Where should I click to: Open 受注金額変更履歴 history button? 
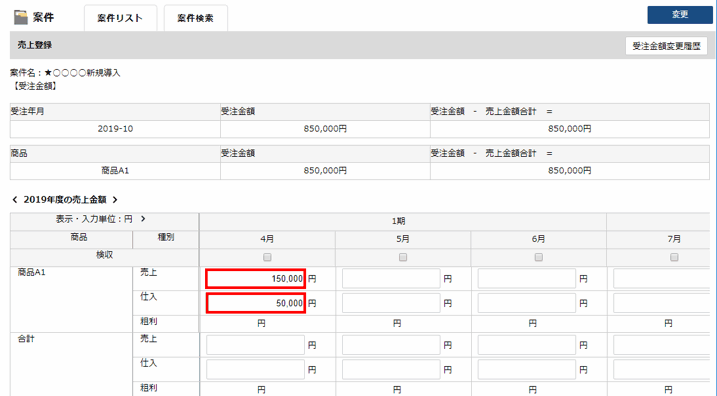click(x=666, y=46)
